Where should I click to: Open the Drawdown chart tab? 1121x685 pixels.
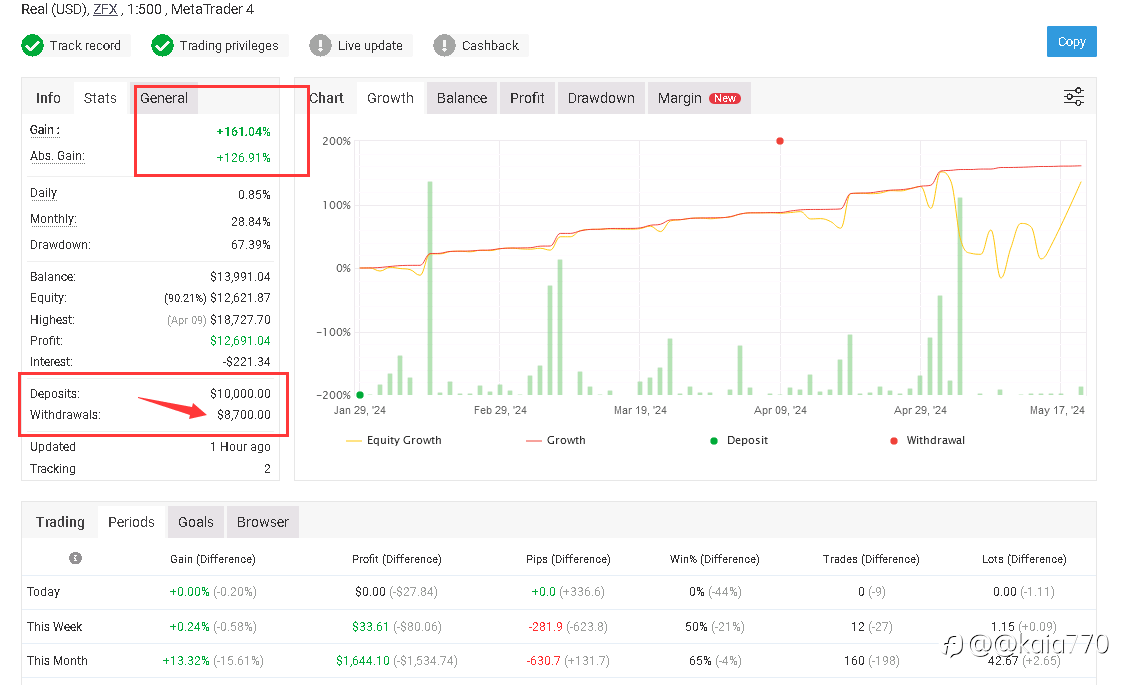601,98
